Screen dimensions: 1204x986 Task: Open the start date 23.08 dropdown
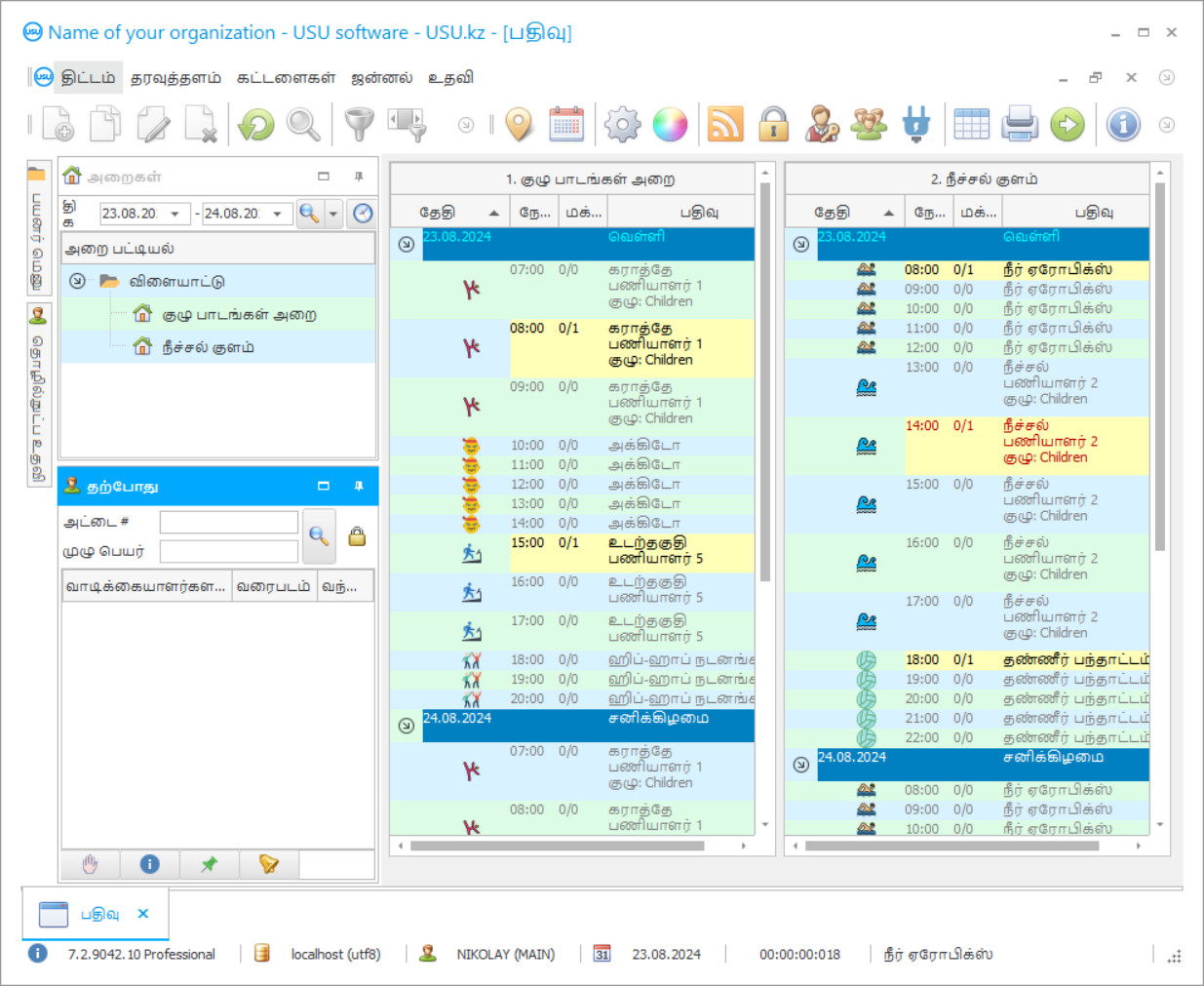coord(175,214)
